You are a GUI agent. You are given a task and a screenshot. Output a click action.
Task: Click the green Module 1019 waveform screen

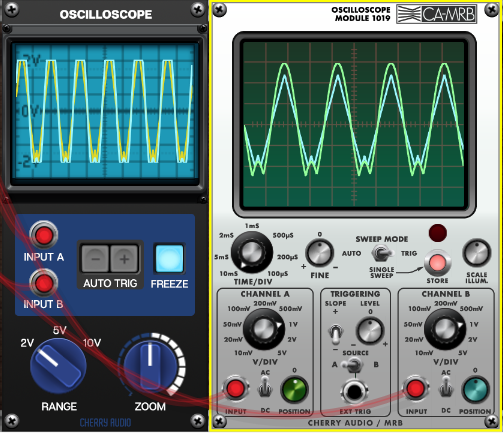point(354,125)
